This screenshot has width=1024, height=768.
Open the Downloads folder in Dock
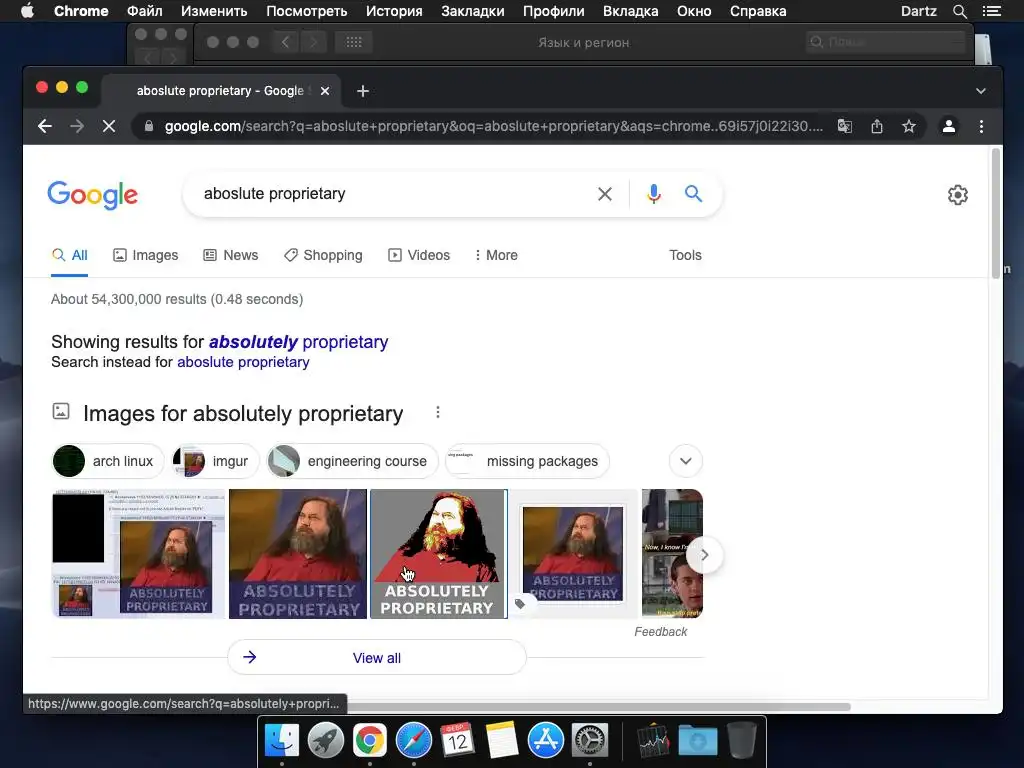pyautogui.click(x=697, y=741)
